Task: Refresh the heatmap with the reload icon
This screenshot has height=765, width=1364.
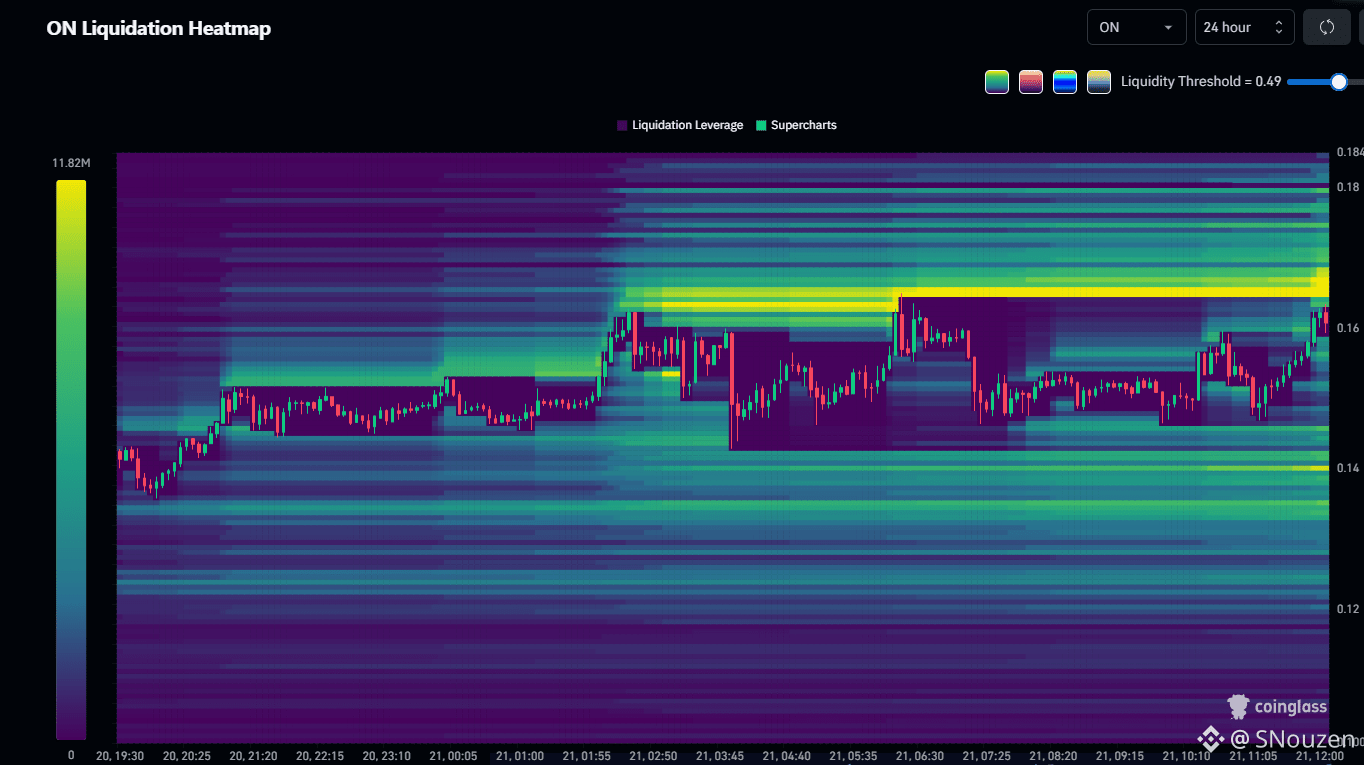Action: coord(1327,27)
